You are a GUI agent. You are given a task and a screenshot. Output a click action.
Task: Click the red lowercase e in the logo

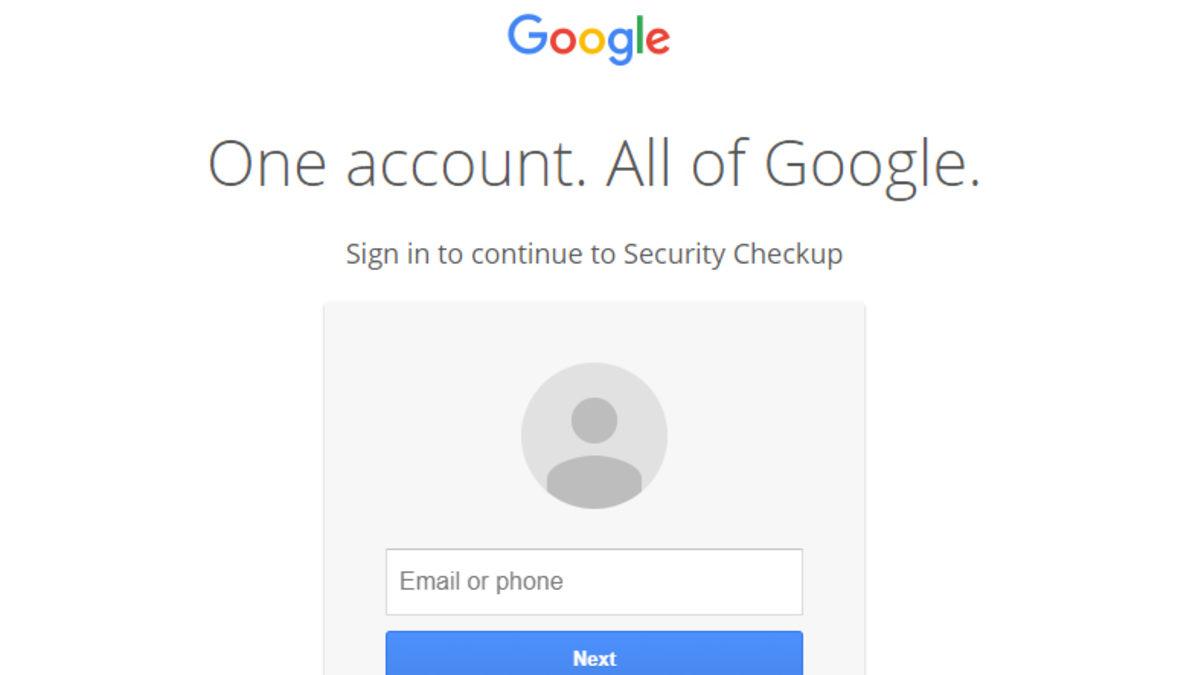click(x=657, y=40)
